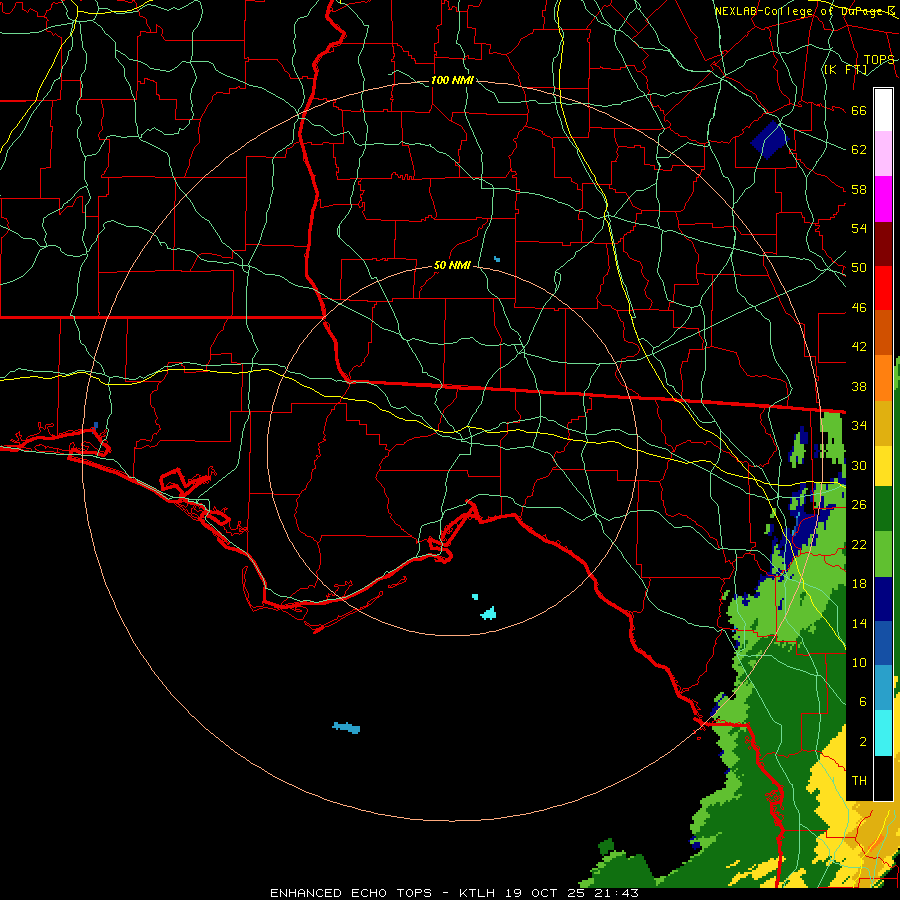Click the white 66 K FT legend swatch
The height and width of the screenshot is (900, 900).
tap(883, 110)
